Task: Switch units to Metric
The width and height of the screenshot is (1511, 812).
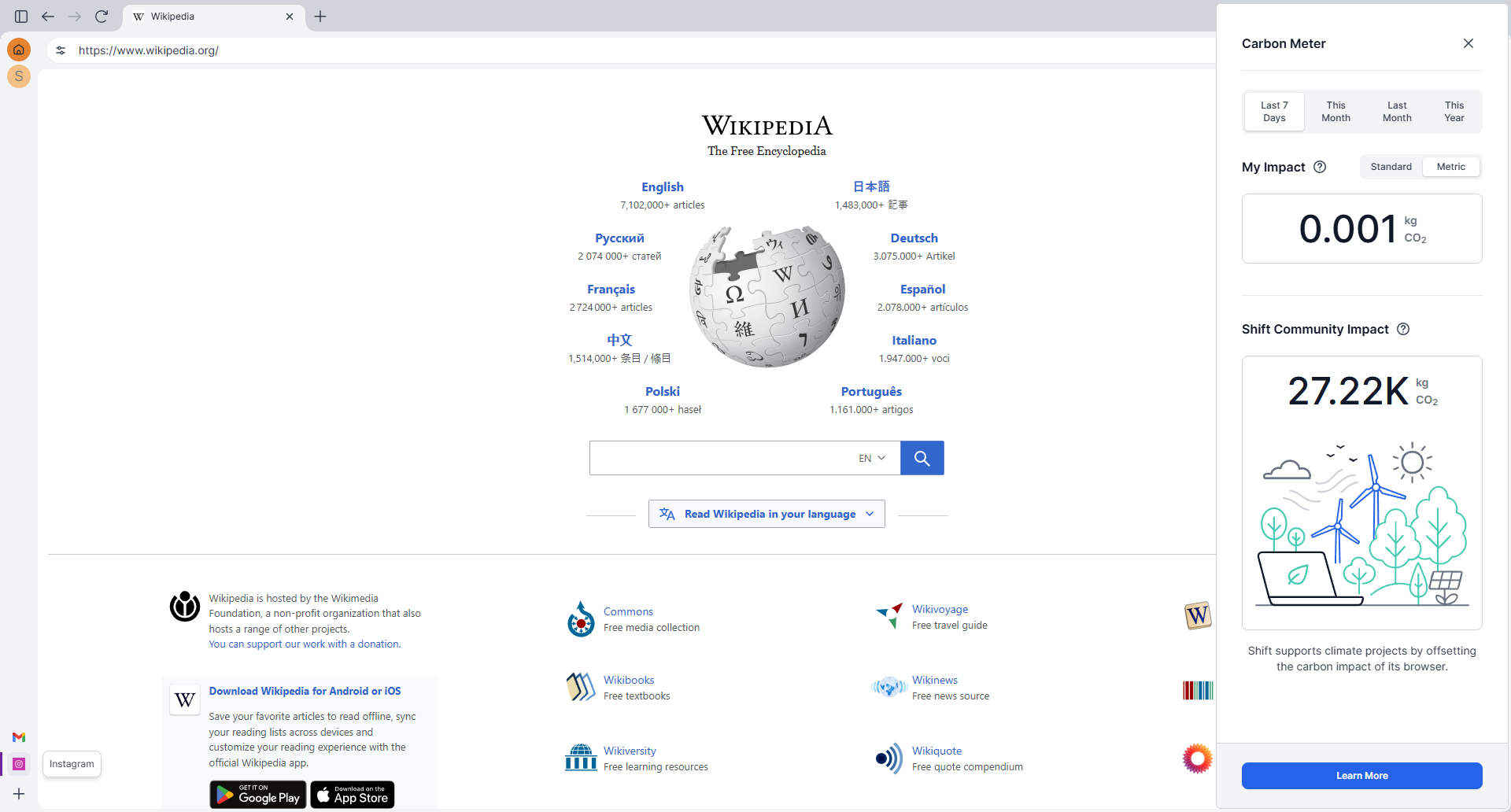Action: [1450, 167]
